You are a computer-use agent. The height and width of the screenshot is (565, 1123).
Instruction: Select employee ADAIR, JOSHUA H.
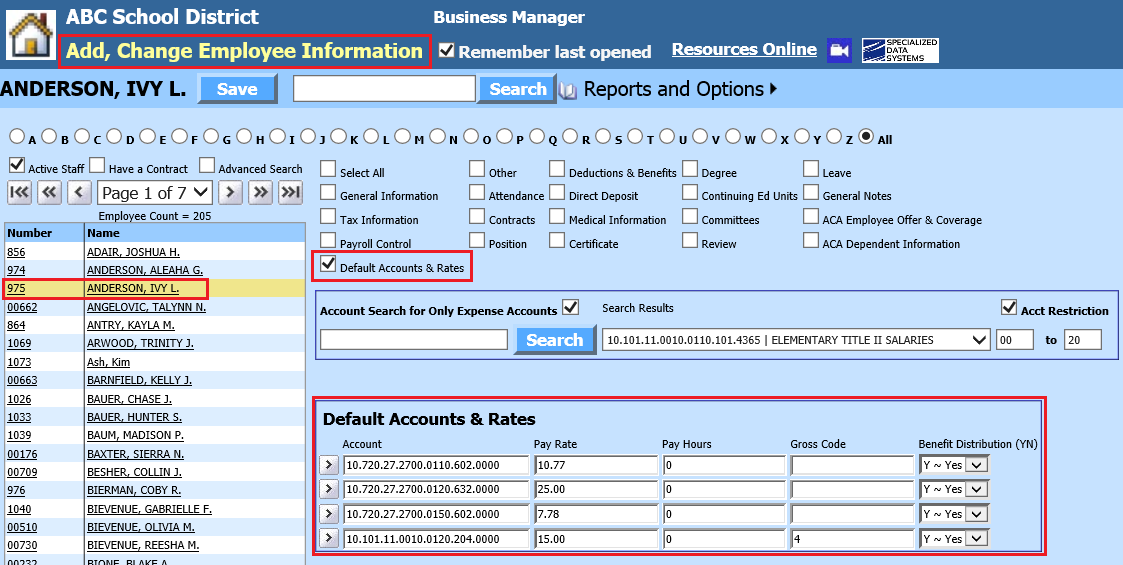coord(133,252)
